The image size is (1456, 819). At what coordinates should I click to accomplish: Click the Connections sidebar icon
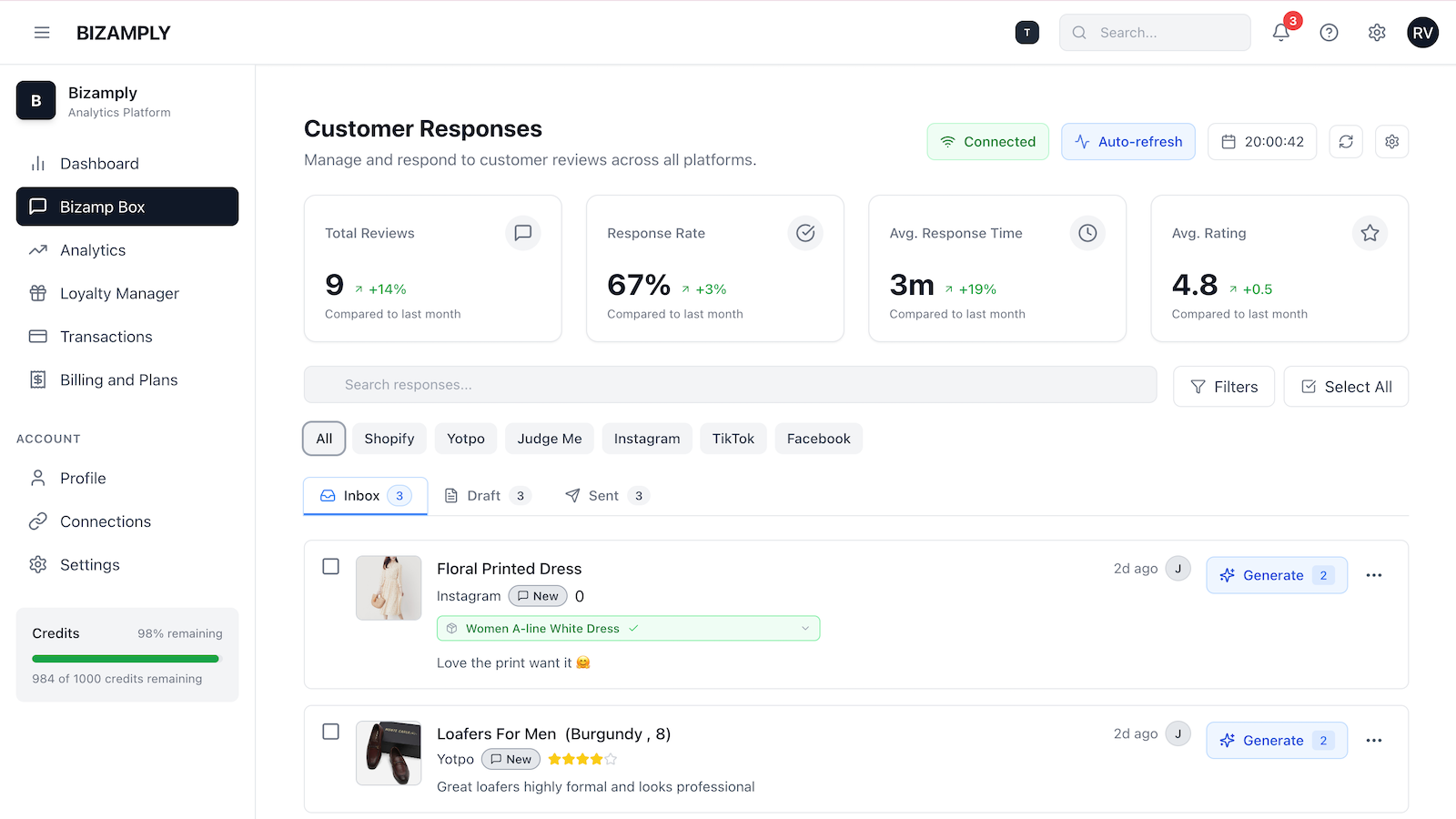click(37, 521)
